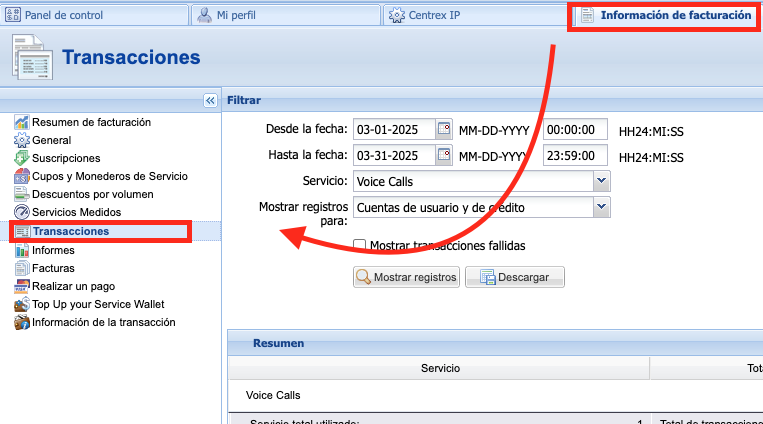Click the Cupos y Monederos de Servicio icon
The image size is (763, 424).
coord(21,176)
